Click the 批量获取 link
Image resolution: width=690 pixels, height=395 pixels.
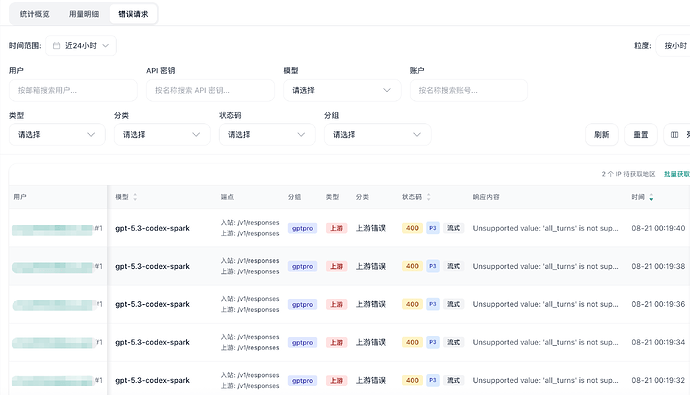click(677, 174)
